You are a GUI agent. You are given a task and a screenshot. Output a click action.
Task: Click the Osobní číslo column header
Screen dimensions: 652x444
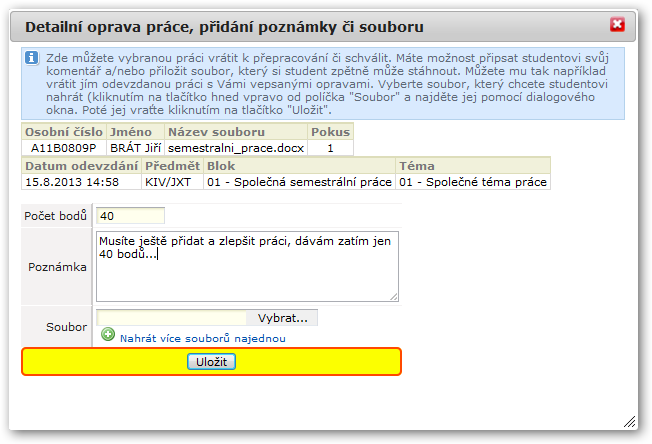64,132
